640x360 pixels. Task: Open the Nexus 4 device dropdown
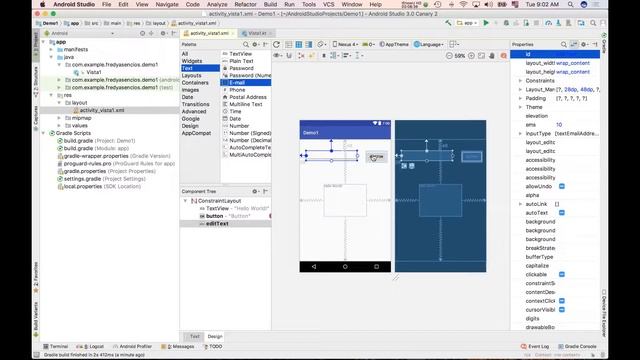tap(345, 44)
